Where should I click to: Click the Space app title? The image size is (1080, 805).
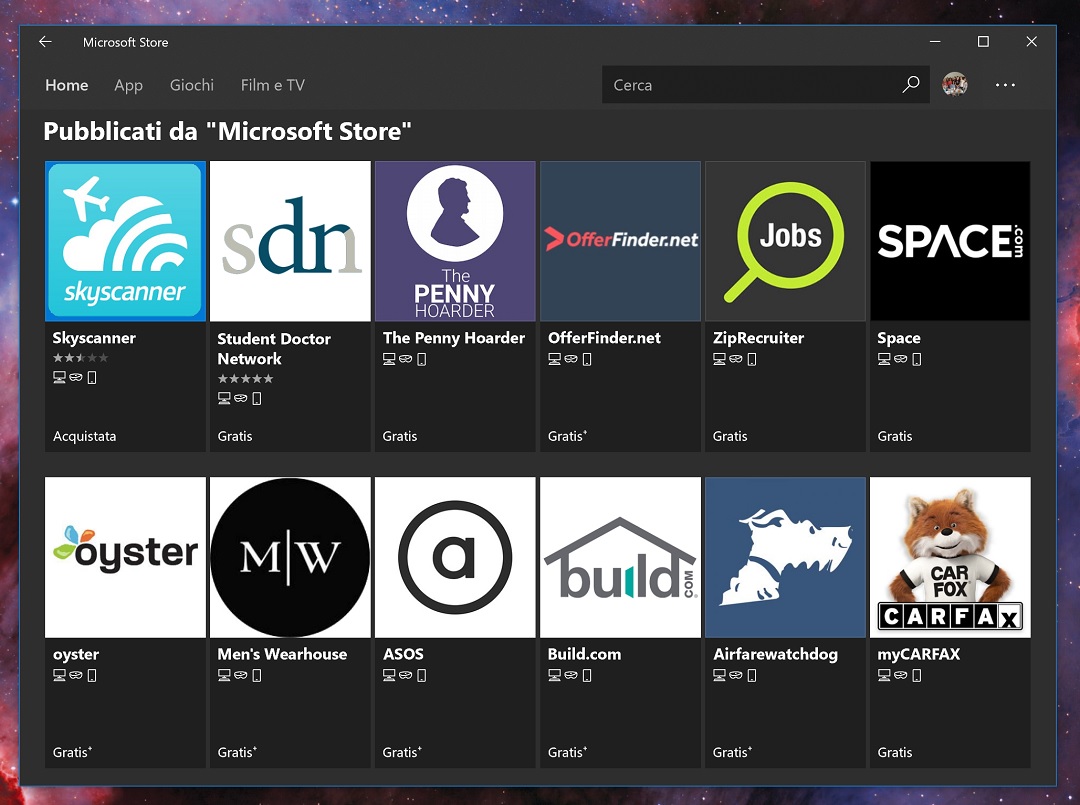pyautogui.click(x=899, y=338)
